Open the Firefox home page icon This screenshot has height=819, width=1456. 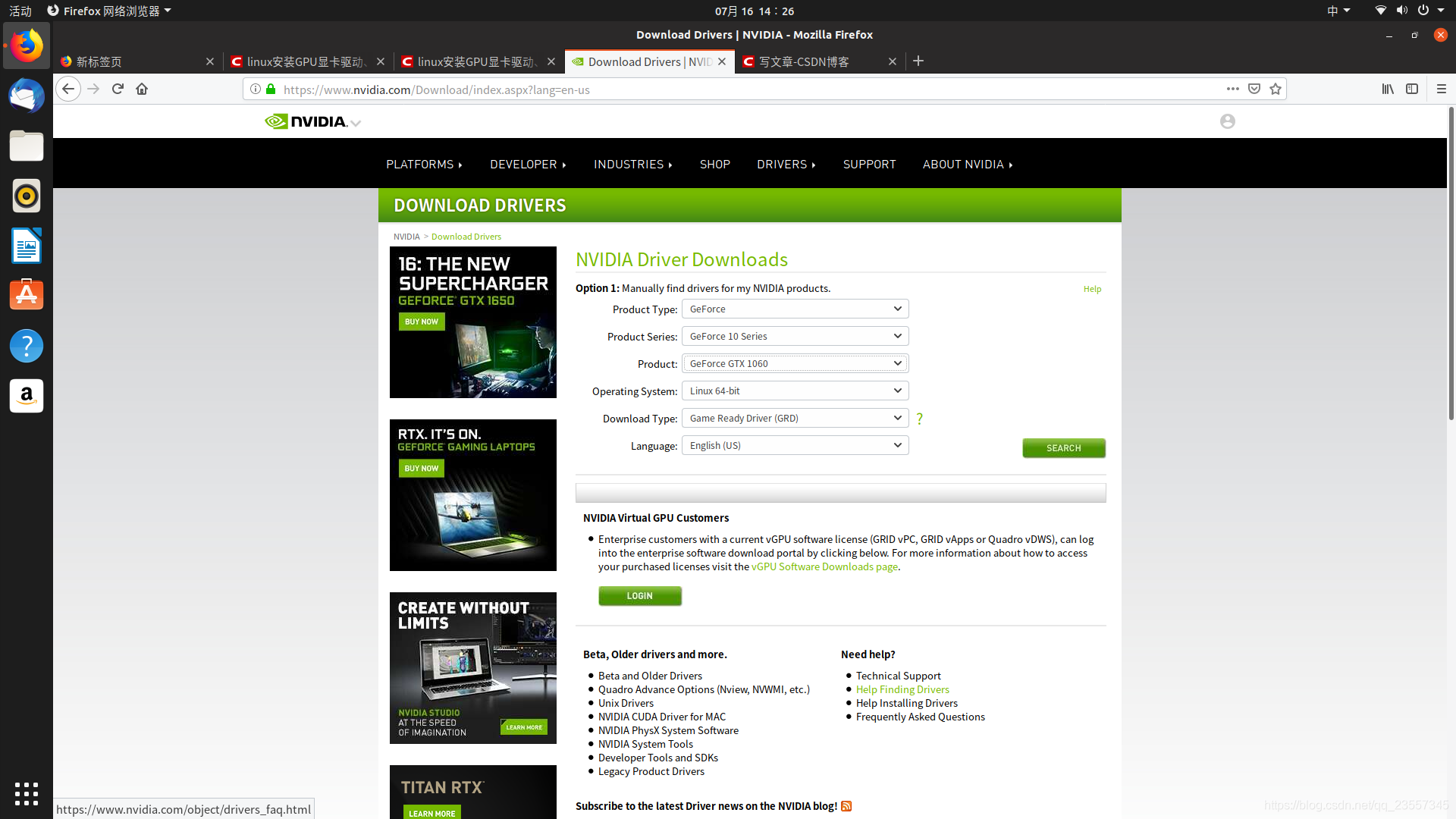coord(142,89)
